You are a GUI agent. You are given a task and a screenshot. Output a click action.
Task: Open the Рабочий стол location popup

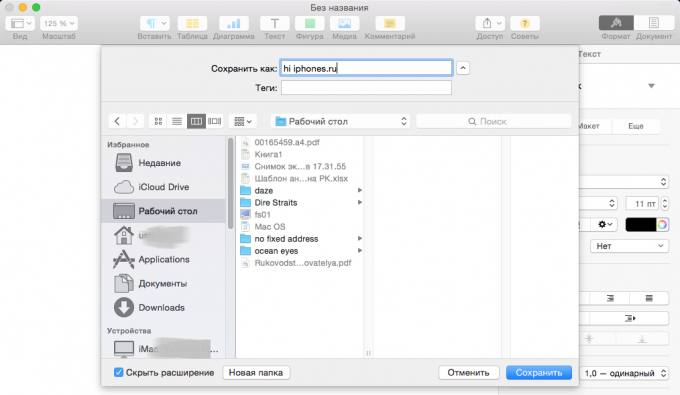click(x=340, y=121)
